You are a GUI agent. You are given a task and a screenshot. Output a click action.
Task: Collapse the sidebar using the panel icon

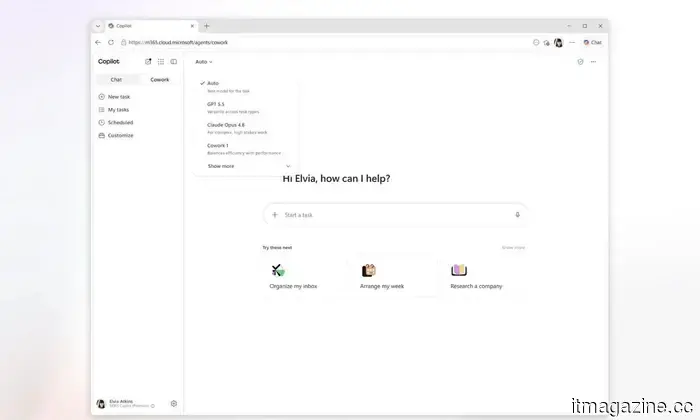coord(174,62)
